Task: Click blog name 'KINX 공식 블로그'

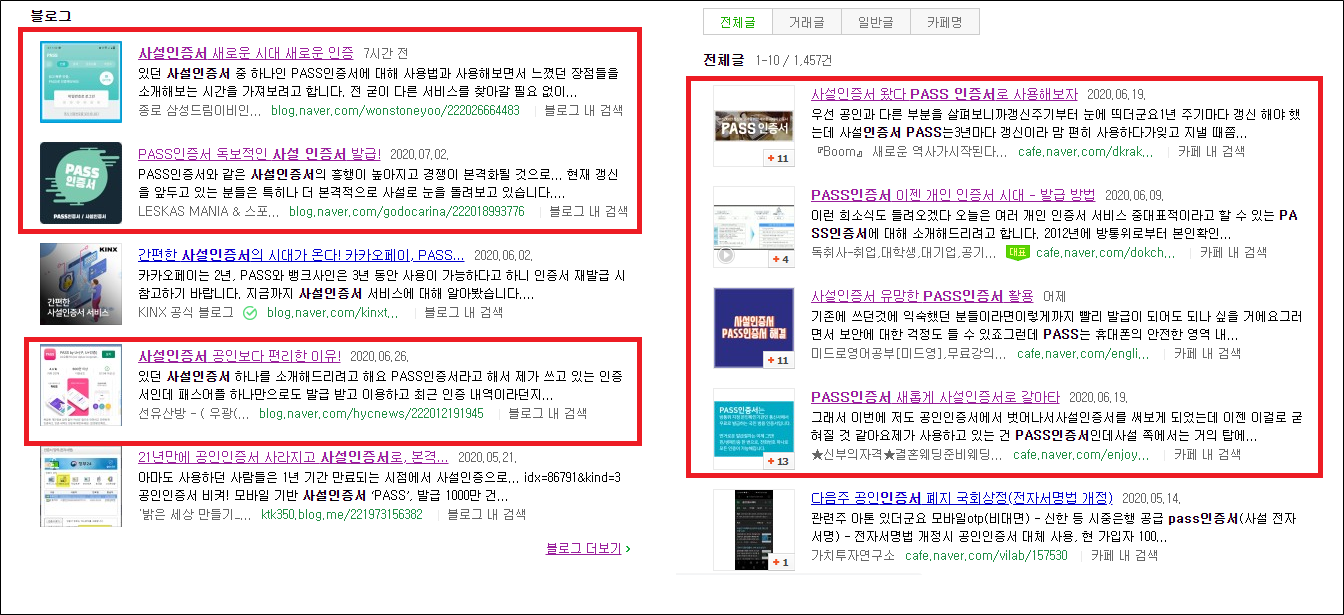Action: 186,313
